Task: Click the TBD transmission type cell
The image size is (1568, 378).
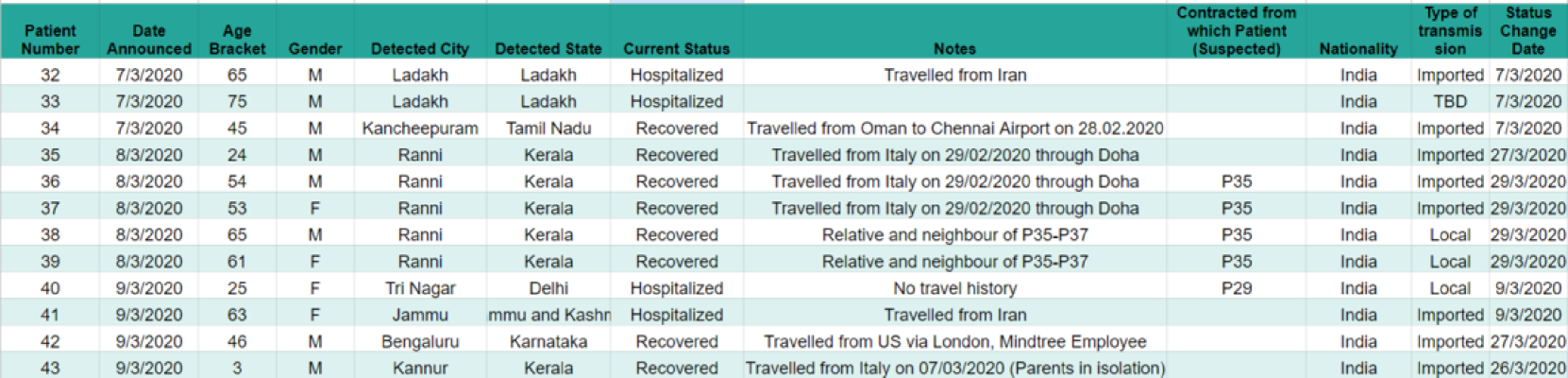Action: click(1450, 101)
